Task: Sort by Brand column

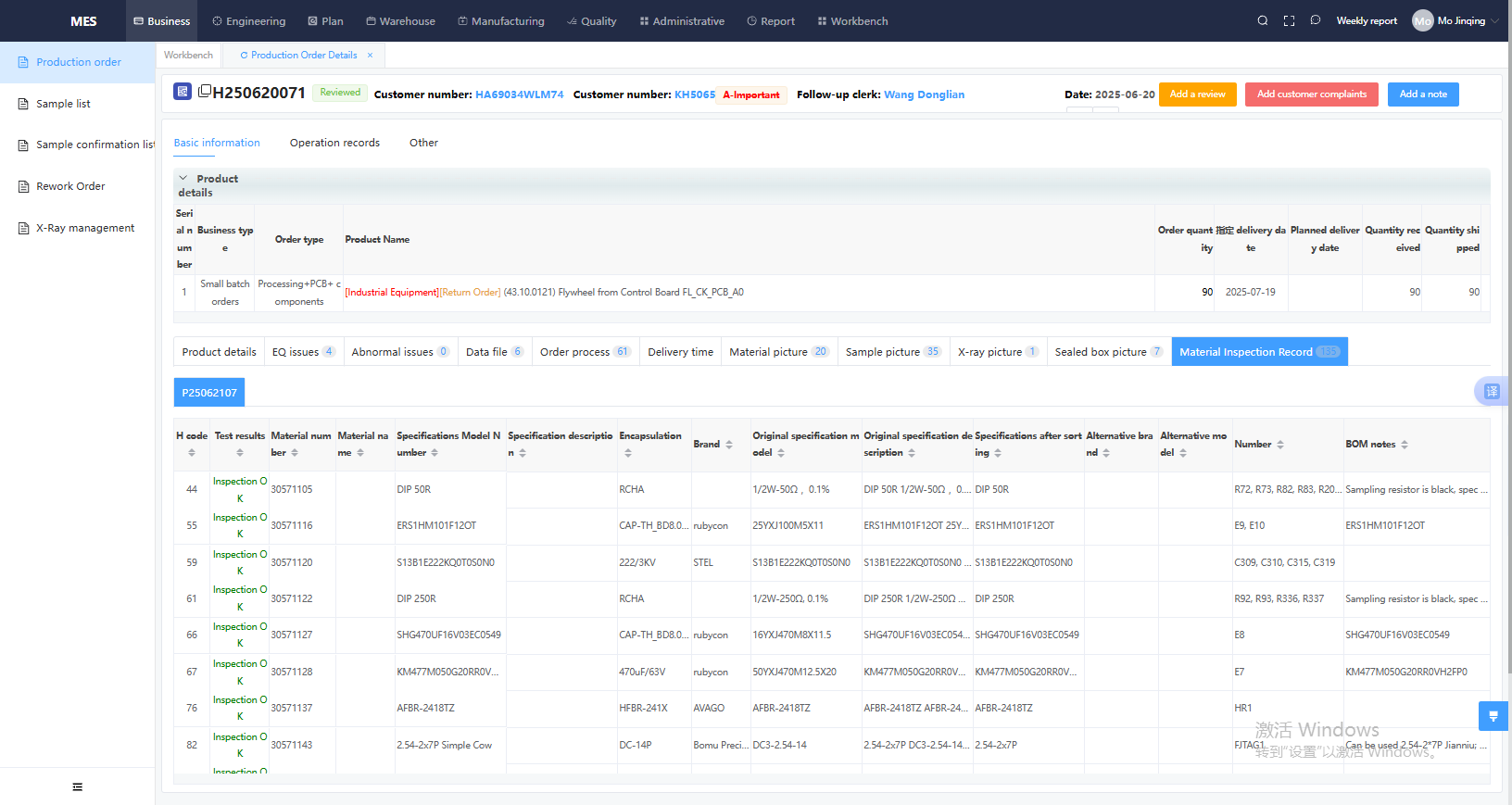Action: tap(729, 445)
